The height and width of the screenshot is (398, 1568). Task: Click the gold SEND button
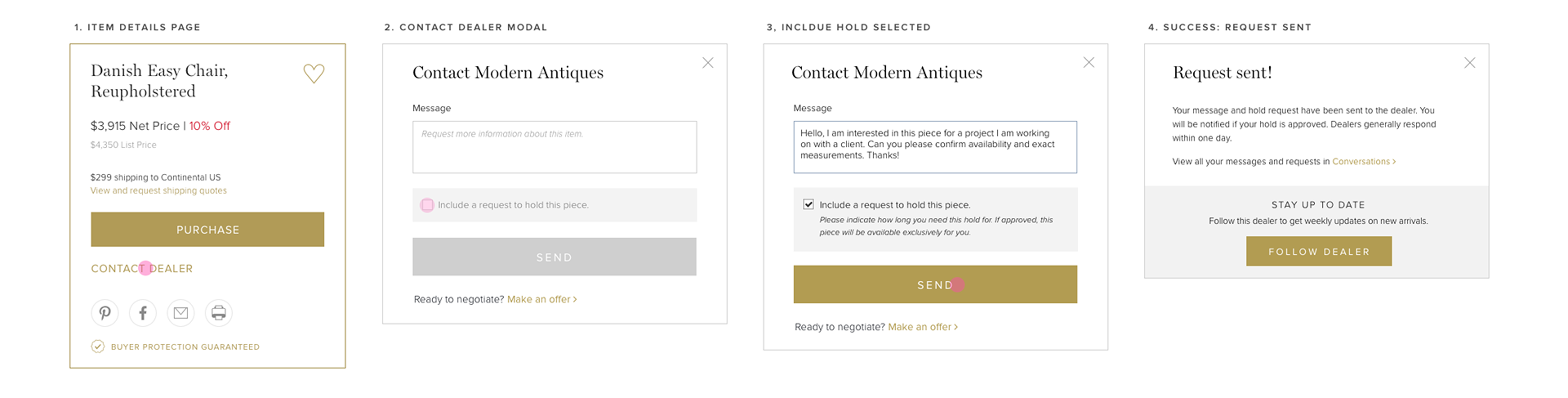tap(935, 284)
